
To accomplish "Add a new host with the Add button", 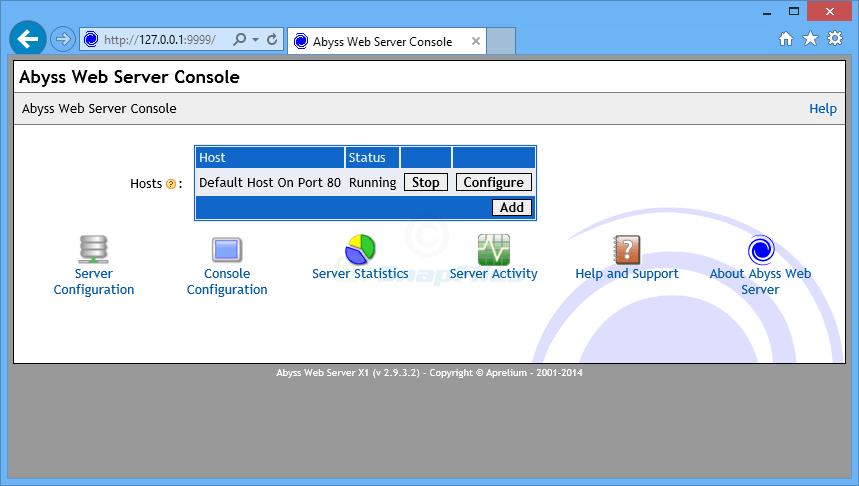I will pos(512,208).
